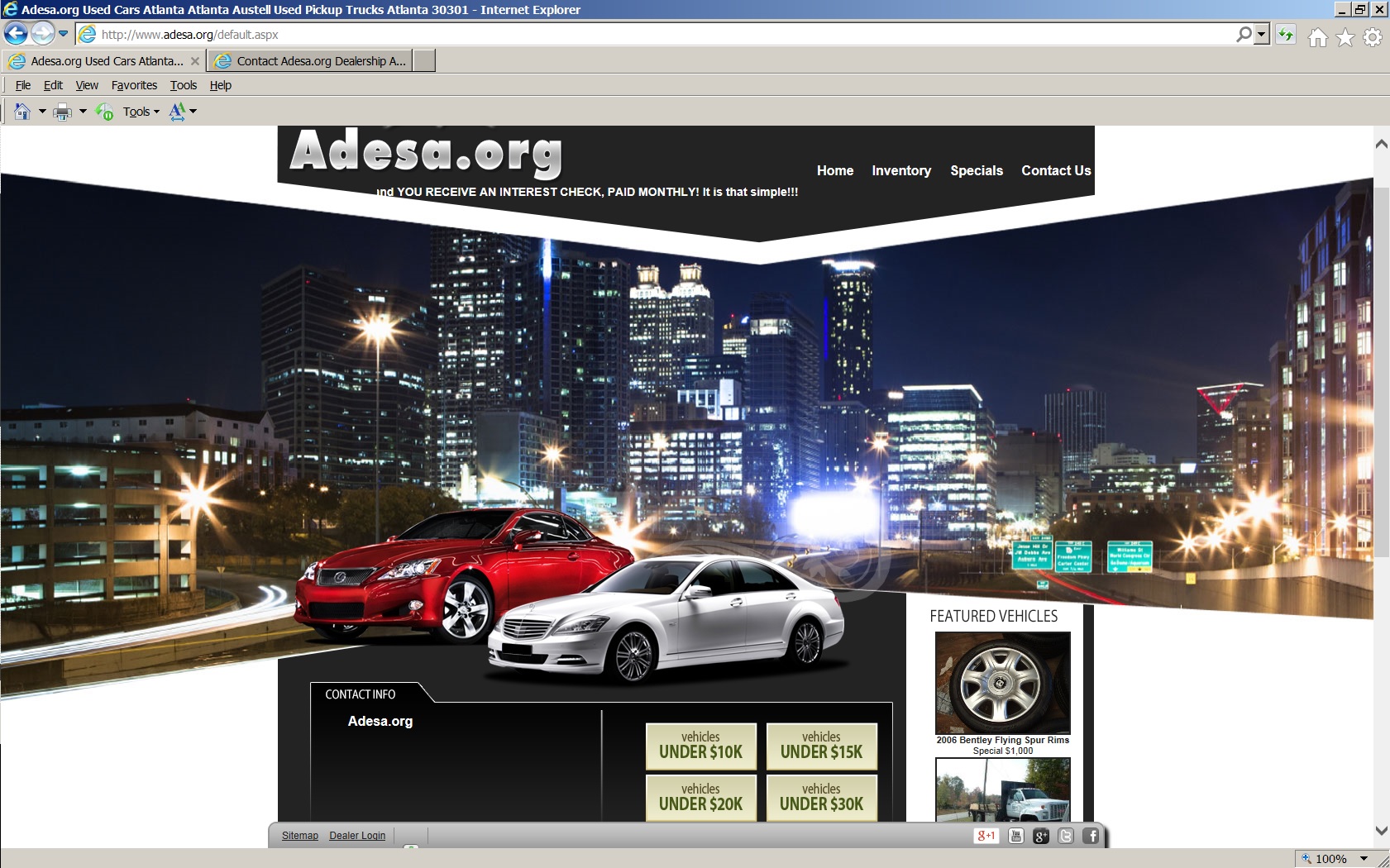Image resolution: width=1390 pixels, height=868 pixels.
Task: Click vehicles UNDER $30K button
Action: click(822, 798)
